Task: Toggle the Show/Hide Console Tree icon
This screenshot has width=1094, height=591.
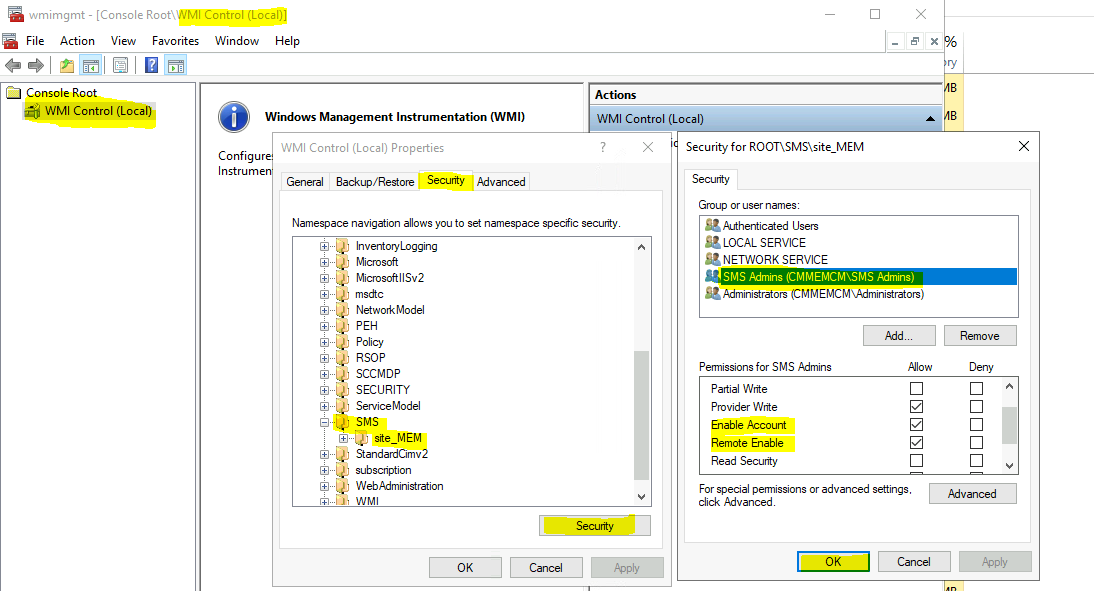Action: point(89,65)
